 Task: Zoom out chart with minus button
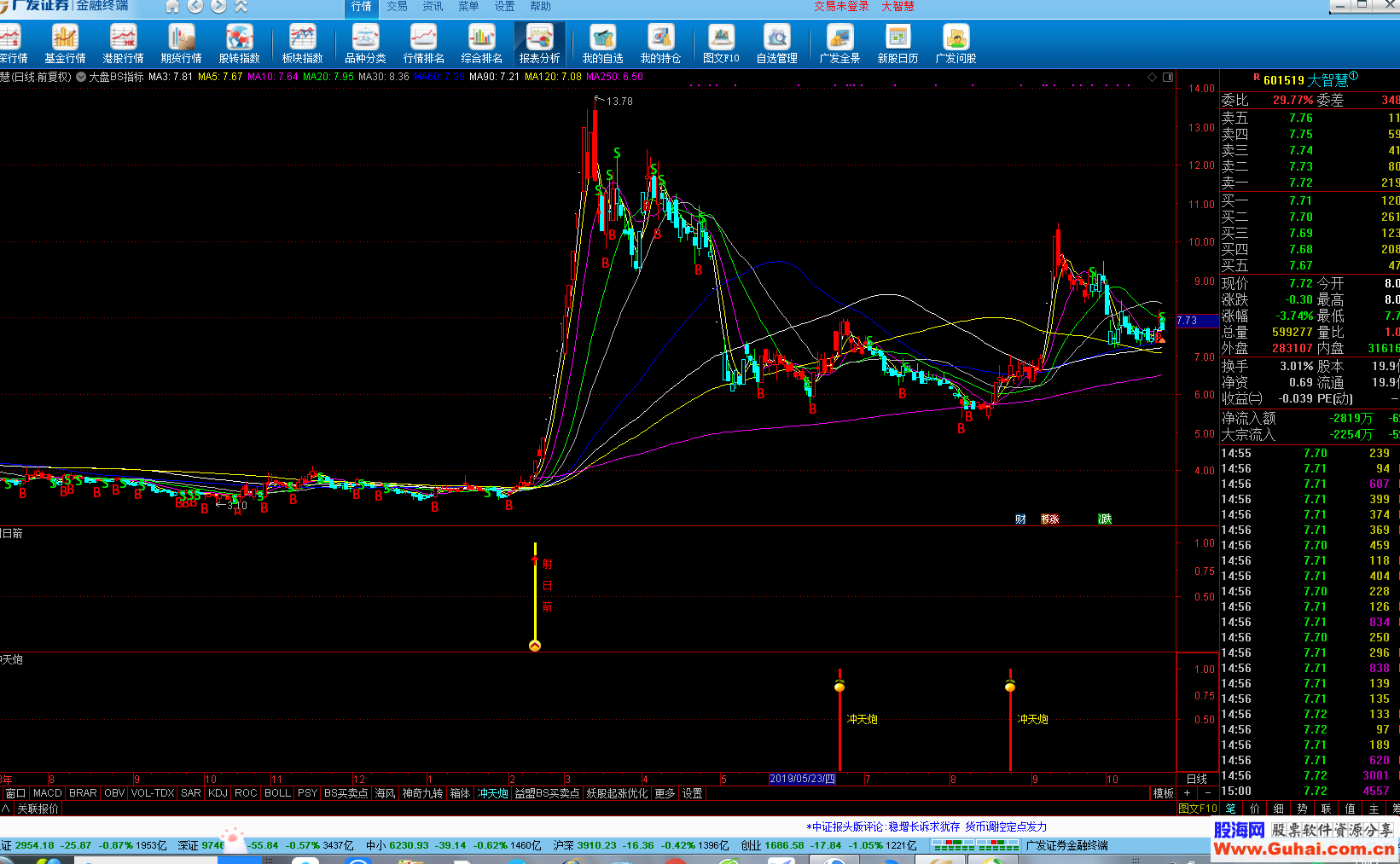click(1207, 793)
